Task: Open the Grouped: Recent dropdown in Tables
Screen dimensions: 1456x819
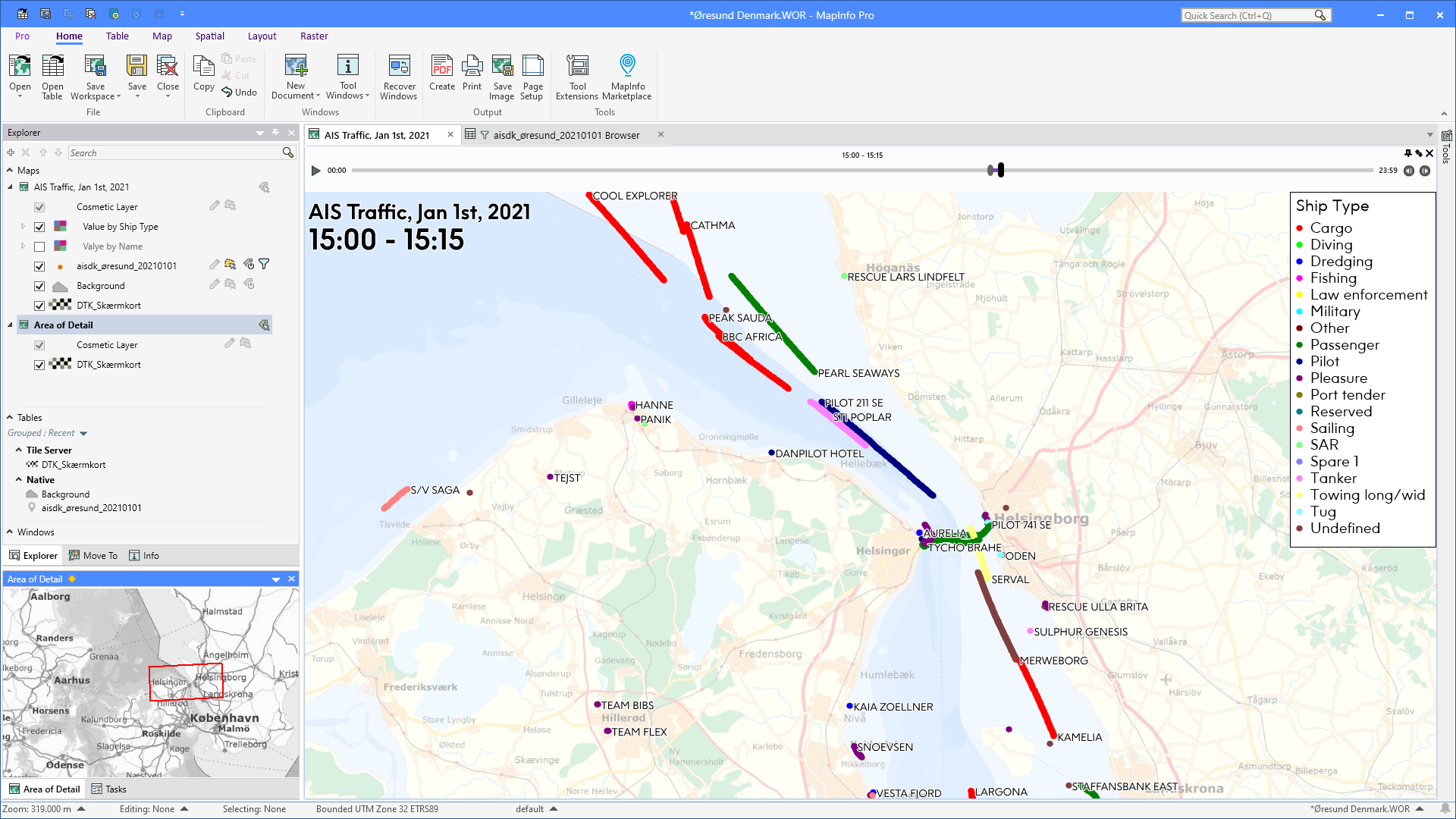Action: (x=83, y=433)
